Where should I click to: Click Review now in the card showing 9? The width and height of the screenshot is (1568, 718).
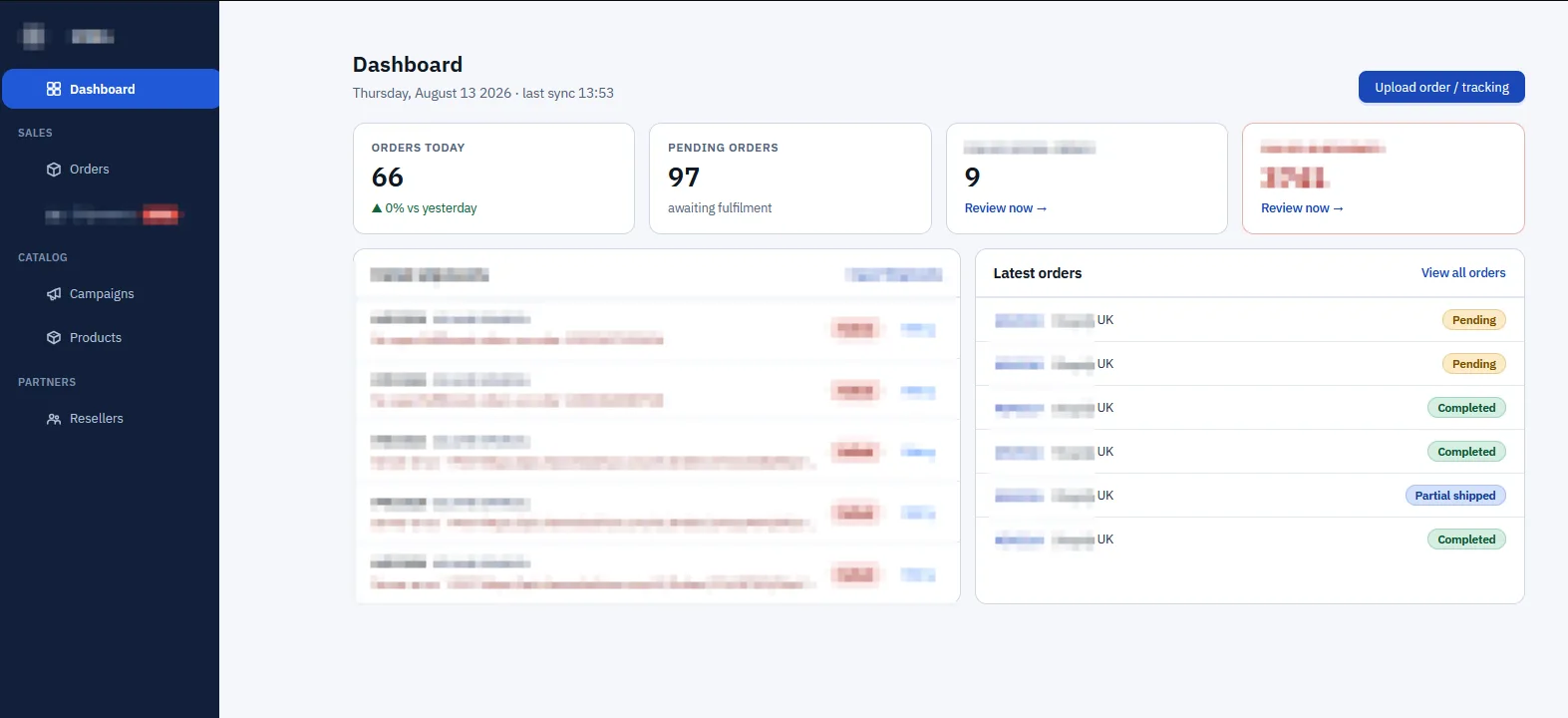click(1006, 208)
